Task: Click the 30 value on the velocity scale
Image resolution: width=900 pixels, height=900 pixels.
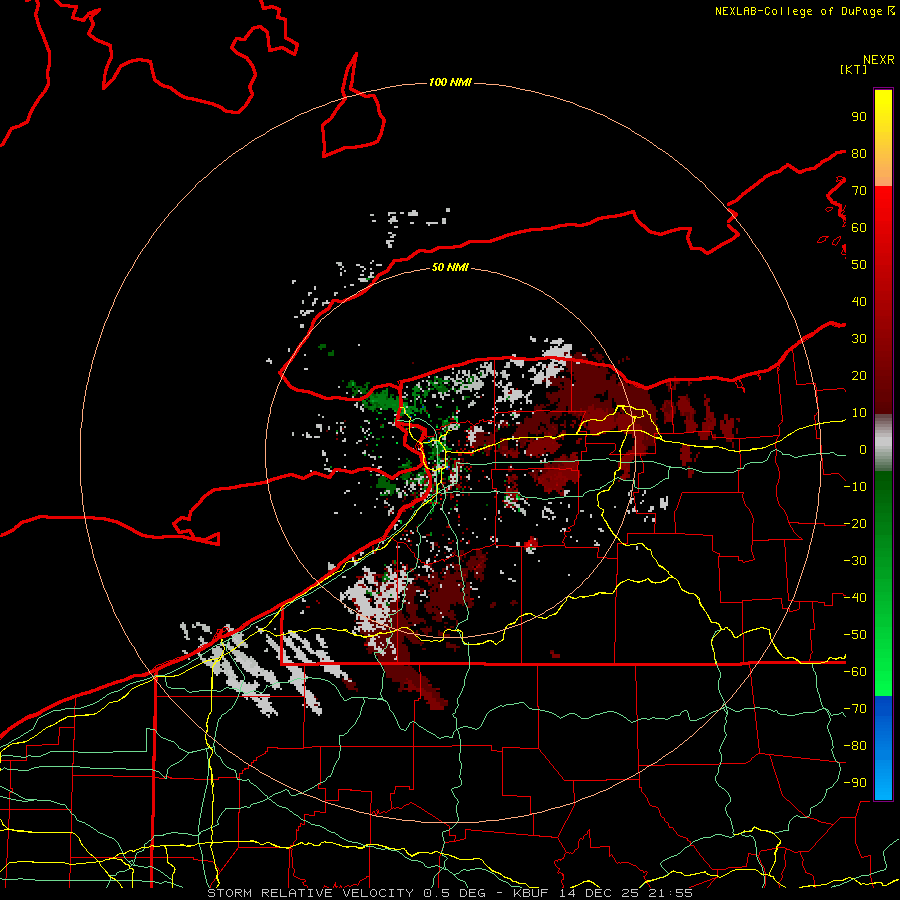Action: pyautogui.click(x=859, y=339)
